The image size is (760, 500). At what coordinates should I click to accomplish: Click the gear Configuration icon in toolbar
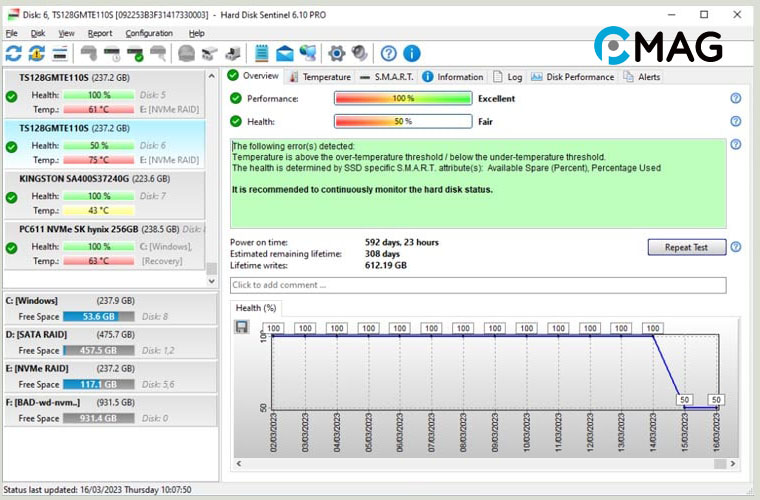pos(337,54)
